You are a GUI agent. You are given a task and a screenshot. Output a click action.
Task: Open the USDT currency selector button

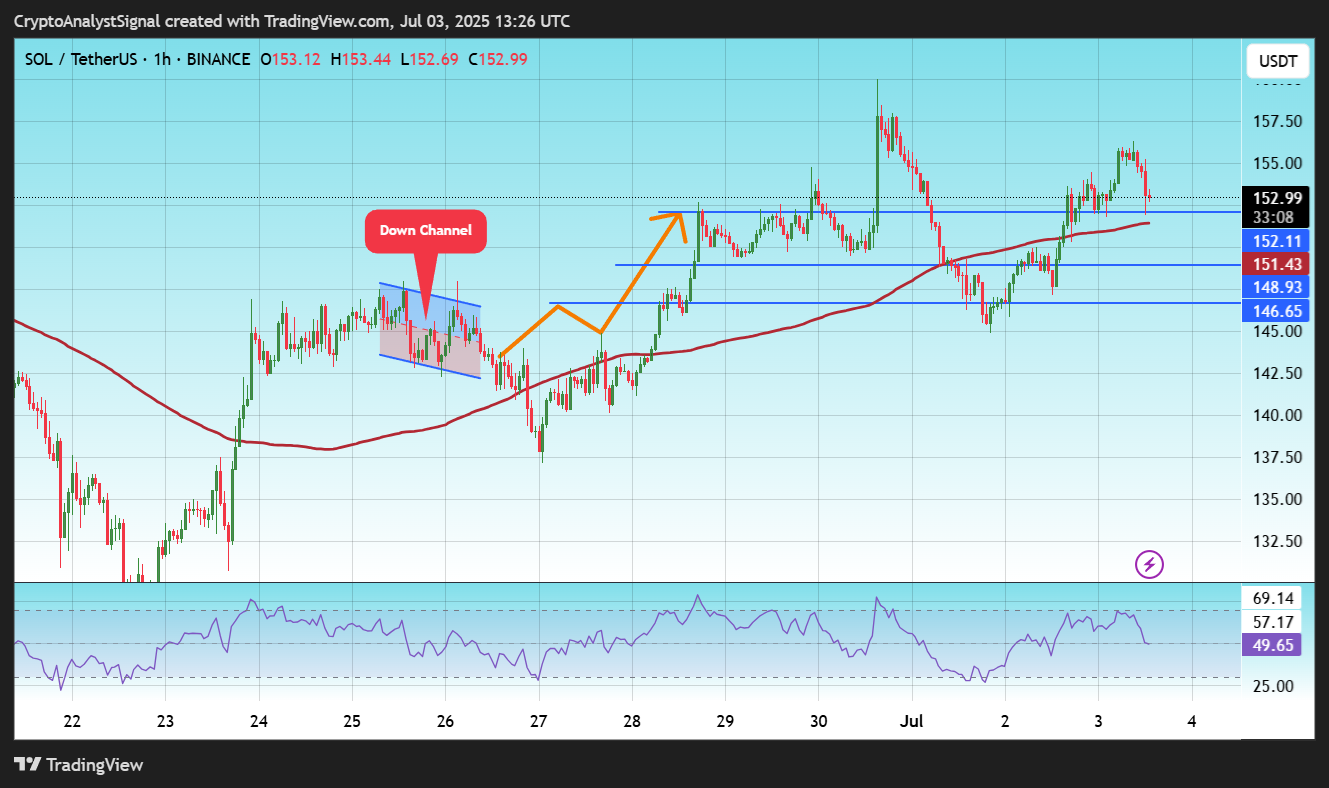[1278, 62]
